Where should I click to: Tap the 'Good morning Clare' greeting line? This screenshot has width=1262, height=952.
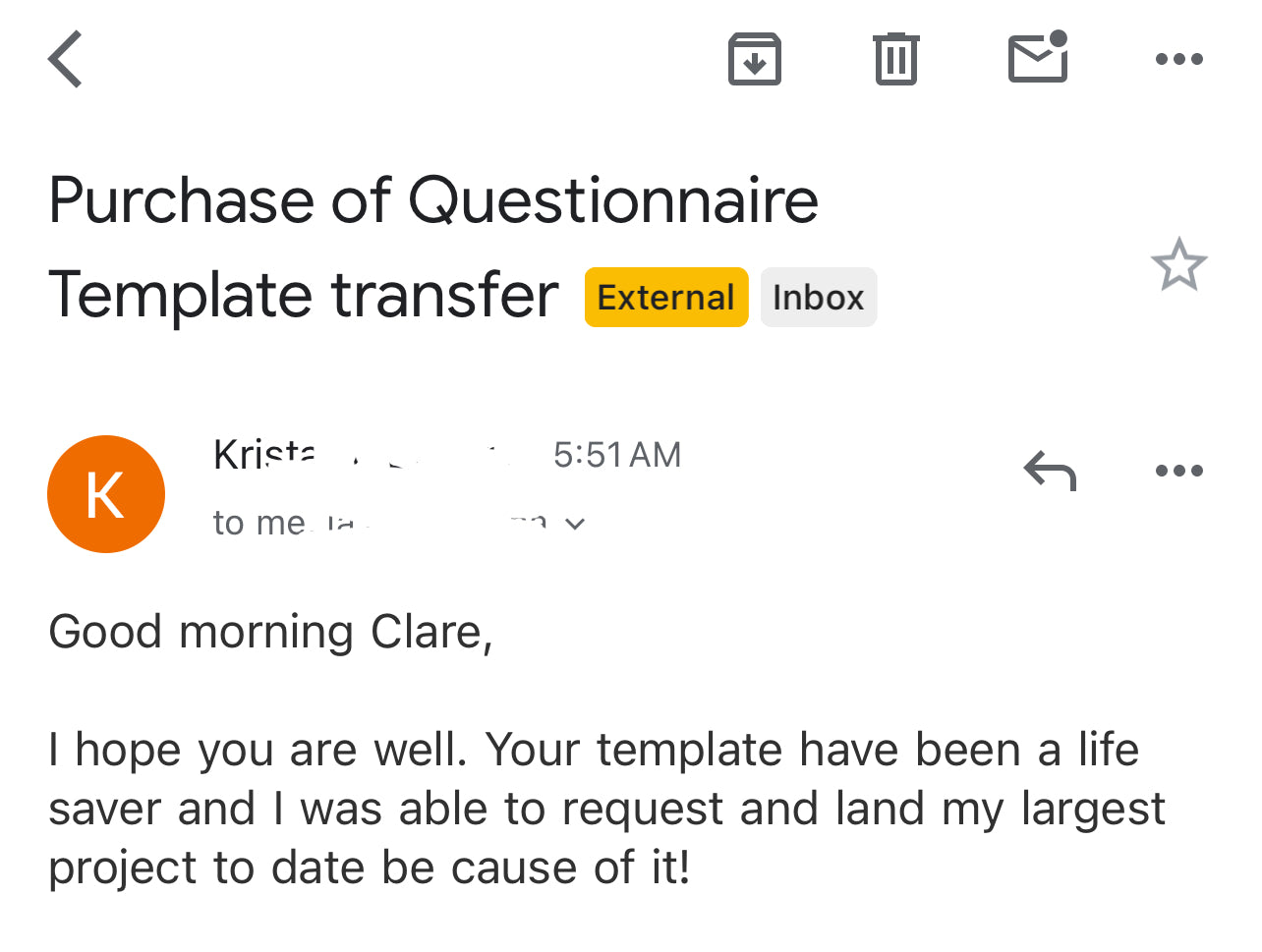click(x=270, y=632)
